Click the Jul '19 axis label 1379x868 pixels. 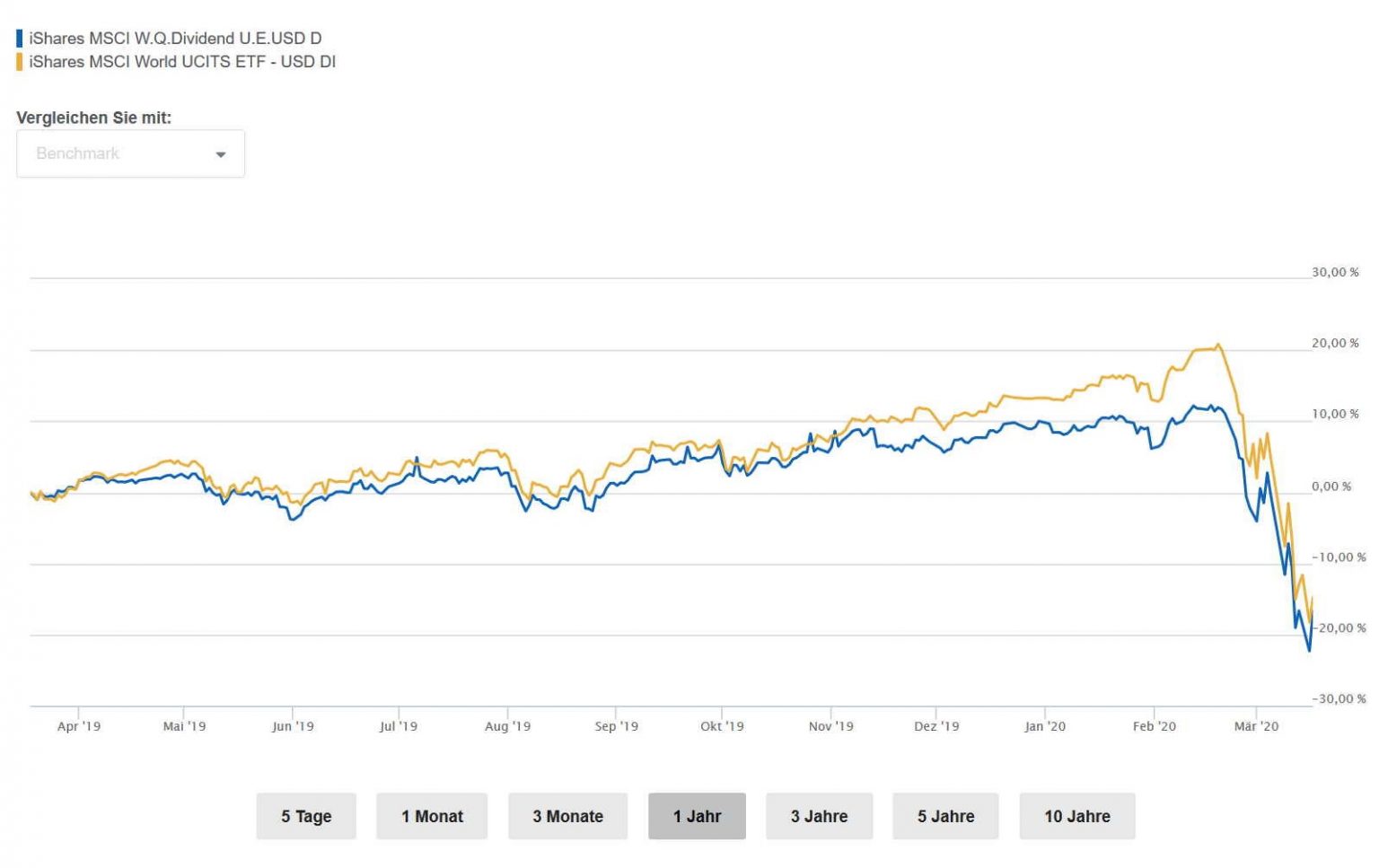click(x=399, y=726)
